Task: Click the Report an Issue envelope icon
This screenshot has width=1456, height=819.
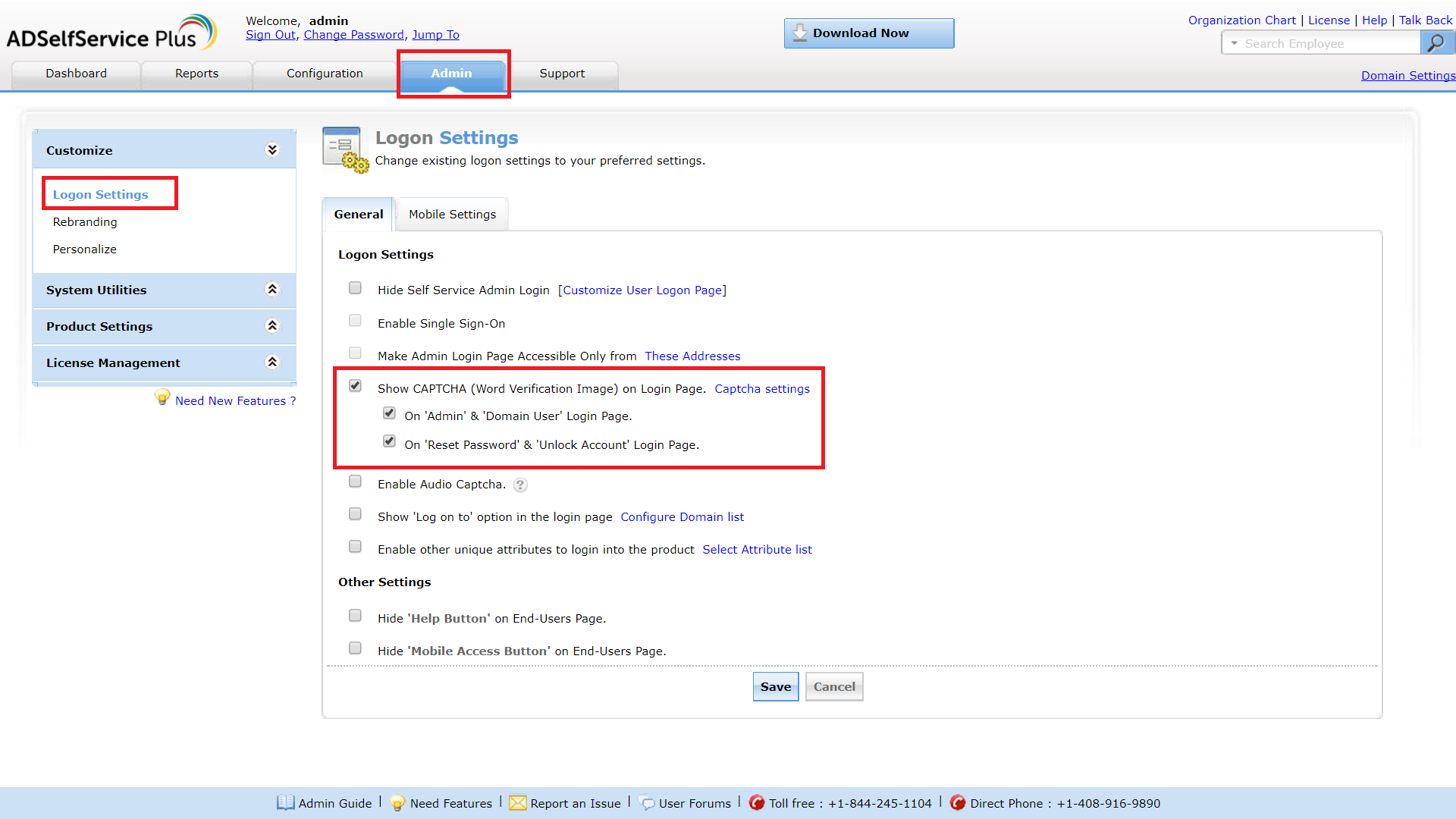Action: tap(518, 803)
